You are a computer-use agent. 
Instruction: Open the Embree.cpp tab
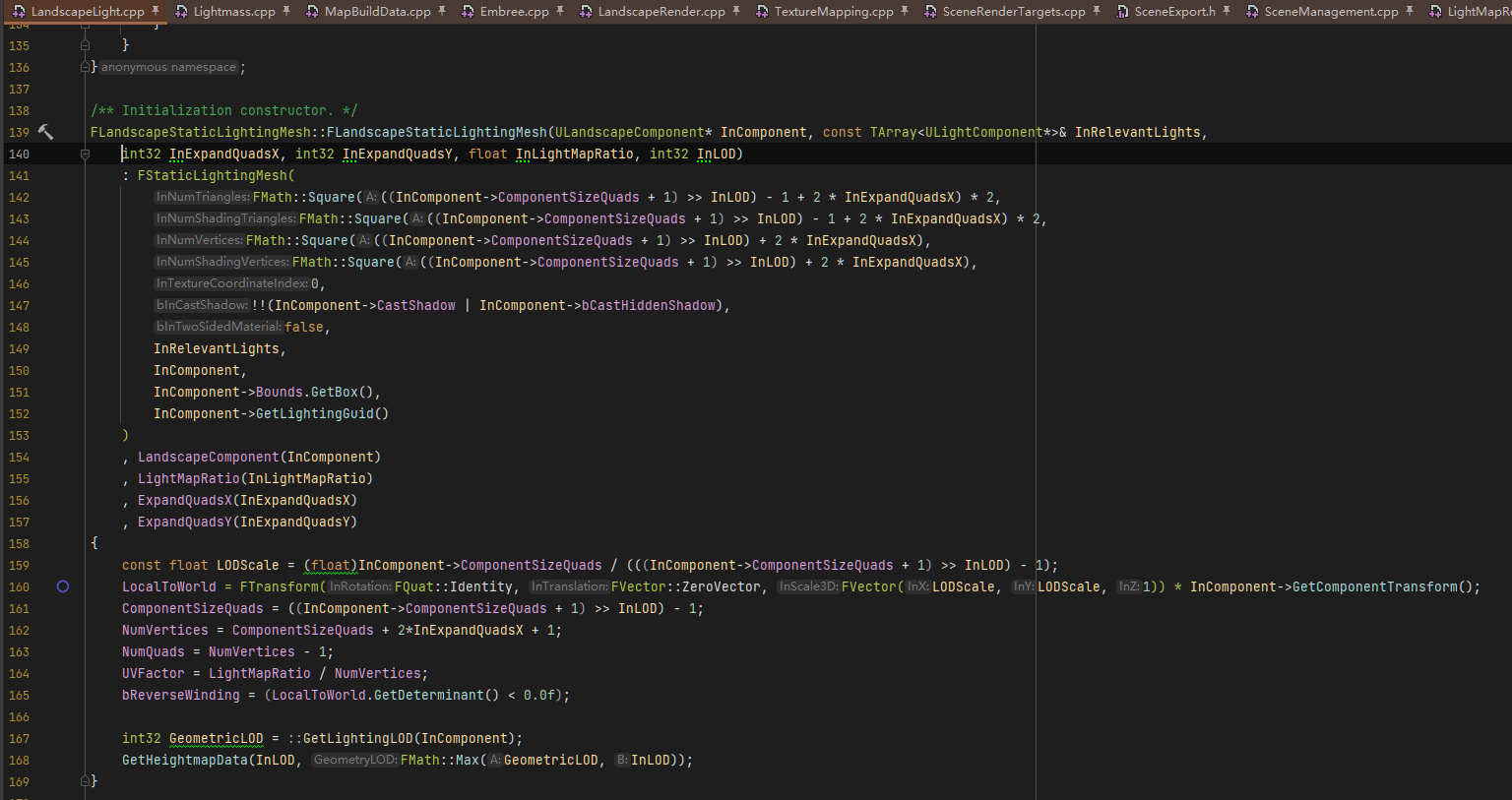point(514,11)
